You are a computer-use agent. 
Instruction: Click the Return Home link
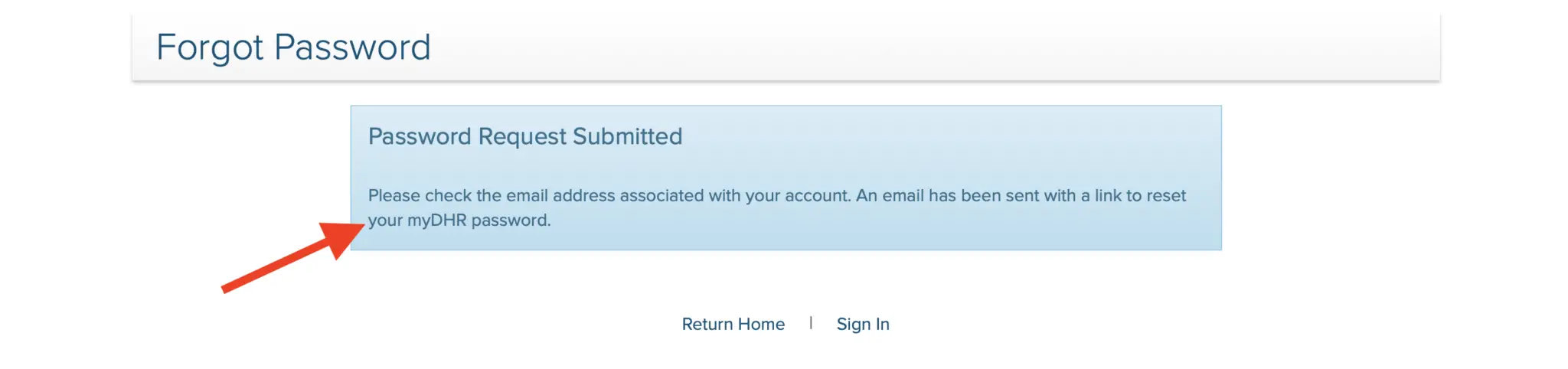[x=733, y=324]
